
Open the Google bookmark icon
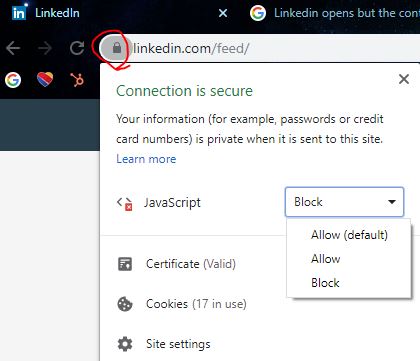tap(13, 80)
